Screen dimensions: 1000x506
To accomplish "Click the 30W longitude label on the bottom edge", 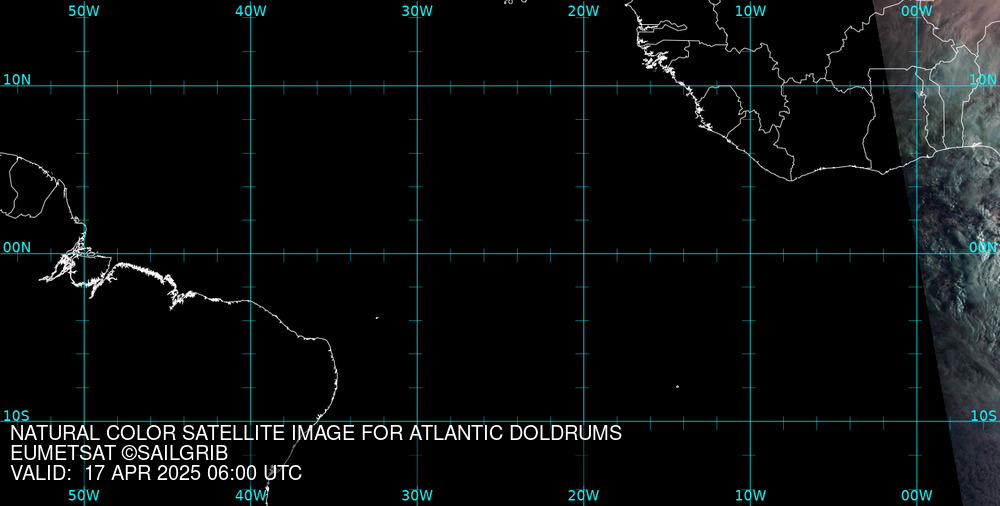I will 417,496.
